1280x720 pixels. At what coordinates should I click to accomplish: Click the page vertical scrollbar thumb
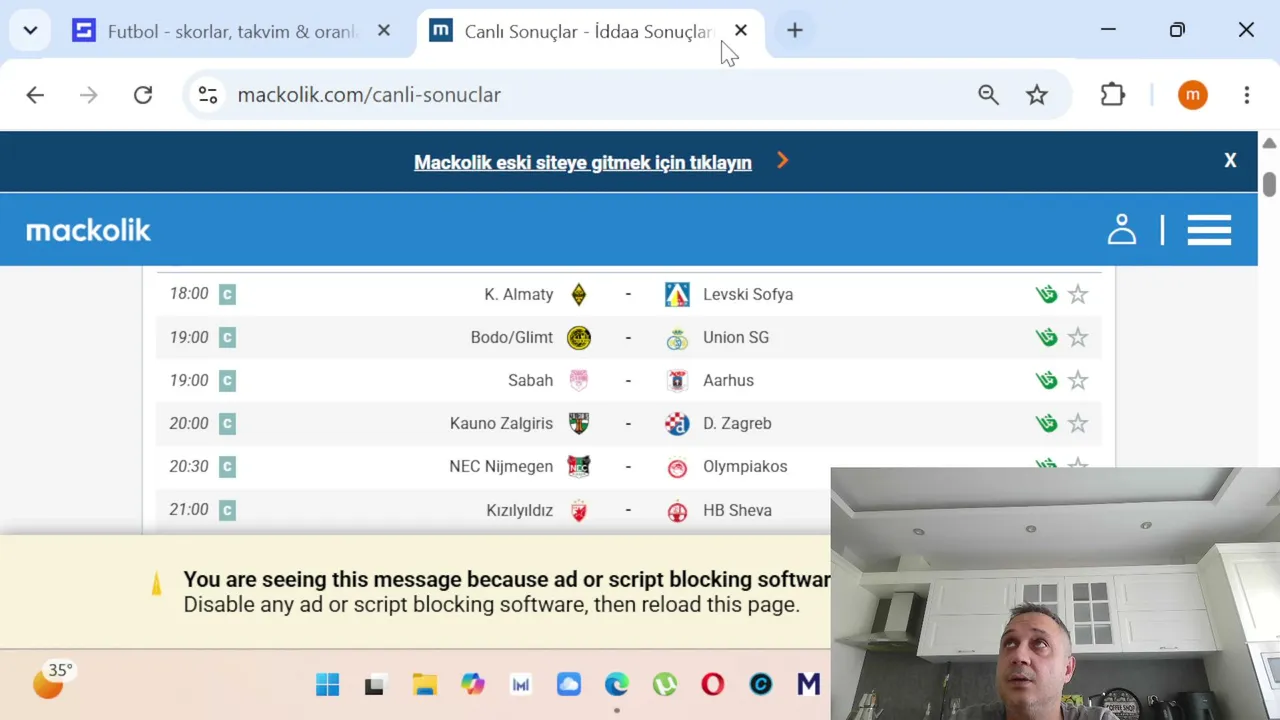coord(1269,185)
